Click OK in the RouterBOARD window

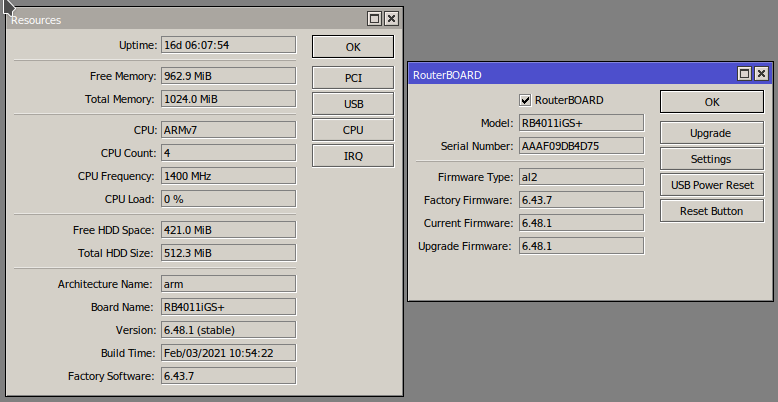pyautogui.click(x=712, y=102)
